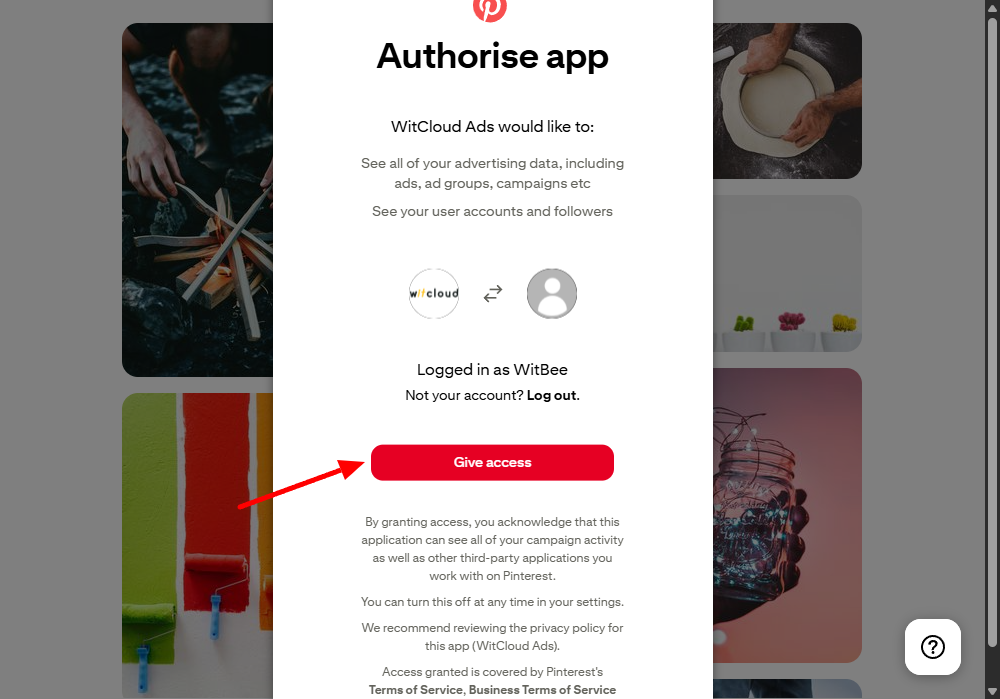Open the help question mark button
Screen dimensions: 1000x699
[x=932, y=647]
